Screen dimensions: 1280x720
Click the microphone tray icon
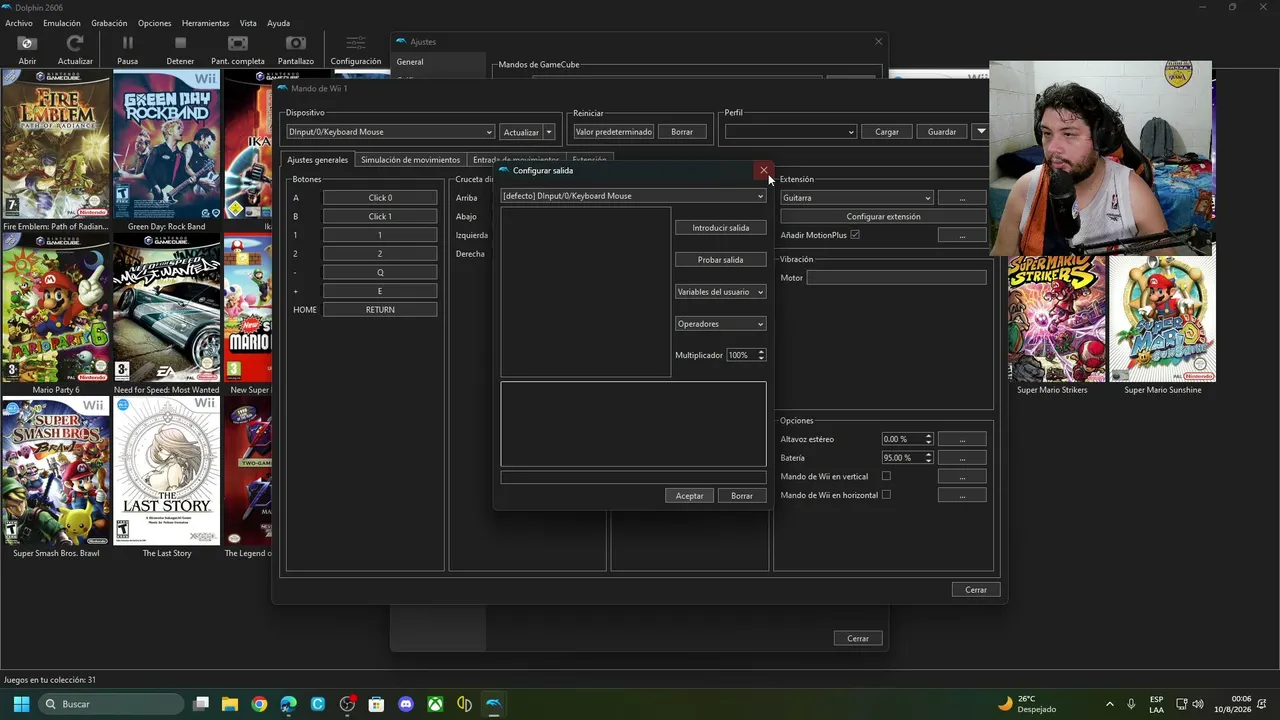tap(1131, 704)
